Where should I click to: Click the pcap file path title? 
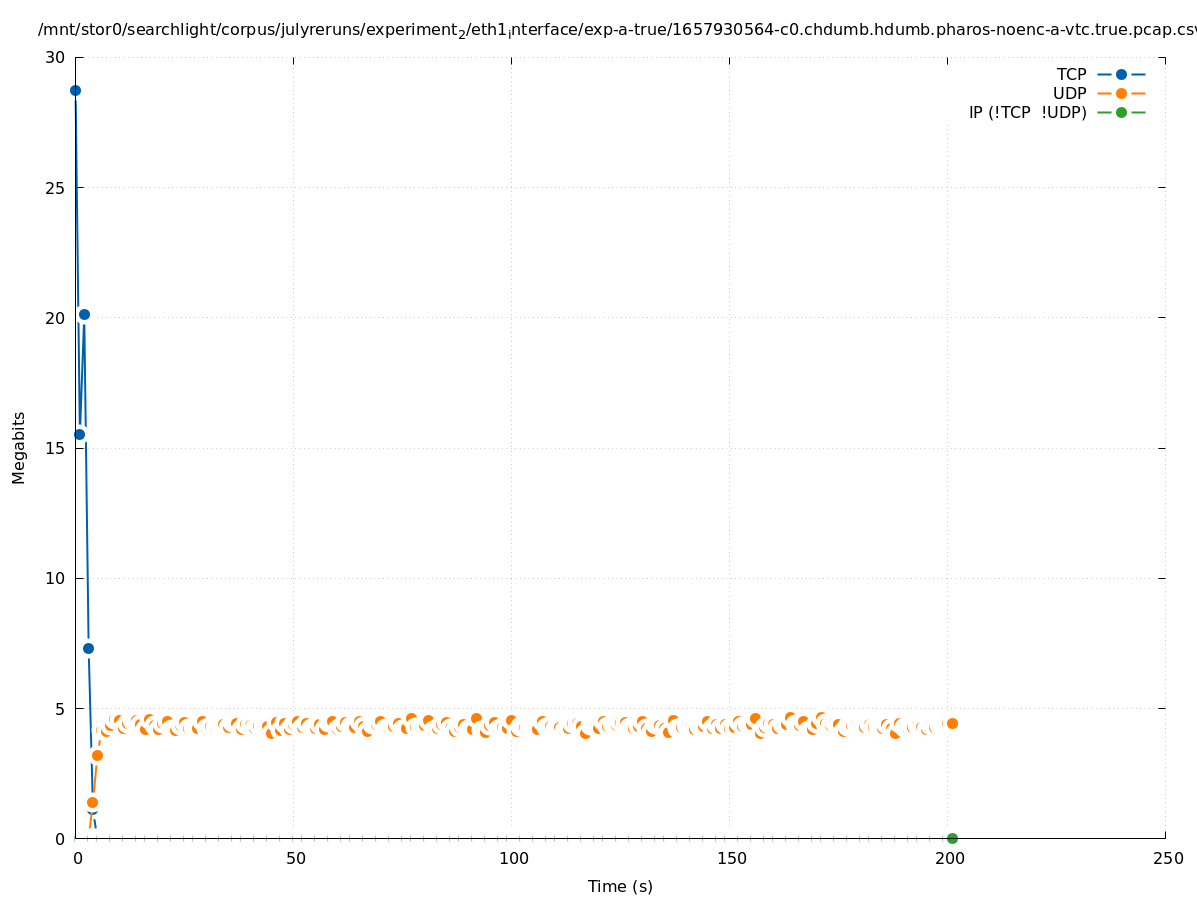(x=617, y=30)
